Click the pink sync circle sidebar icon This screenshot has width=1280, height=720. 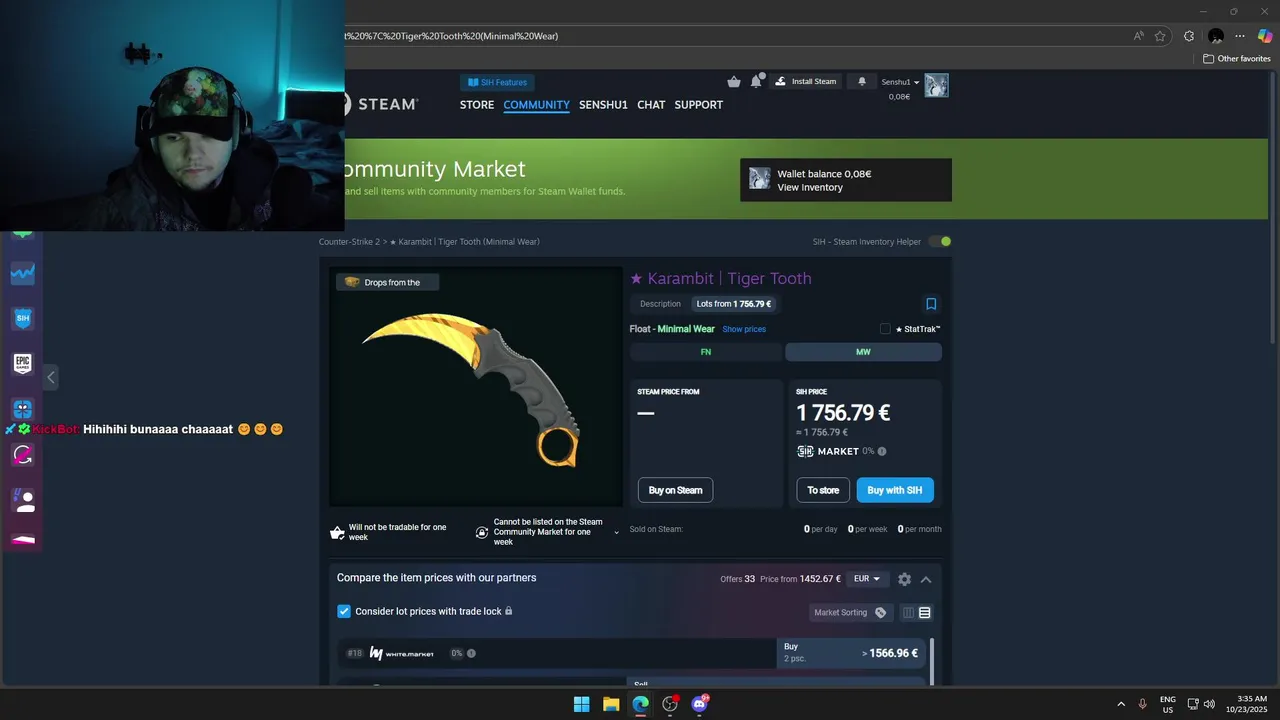22,455
